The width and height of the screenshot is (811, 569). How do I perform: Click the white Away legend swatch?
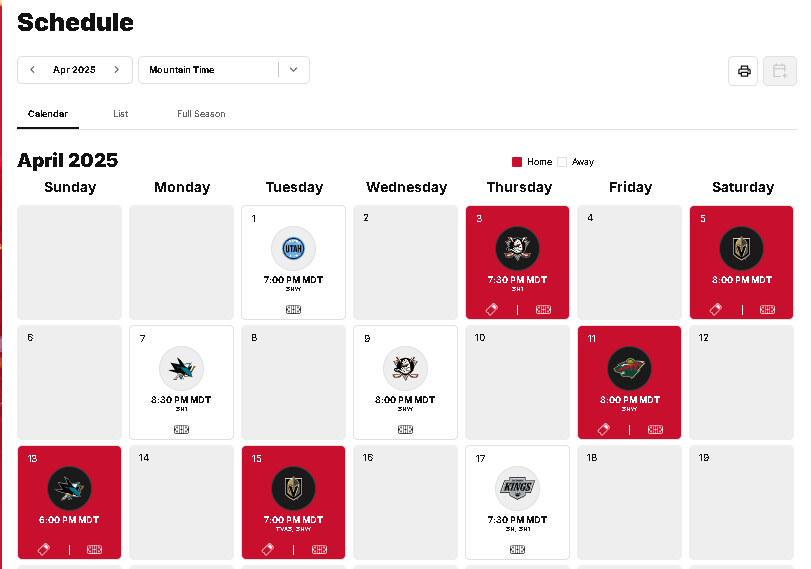[562, 162]
